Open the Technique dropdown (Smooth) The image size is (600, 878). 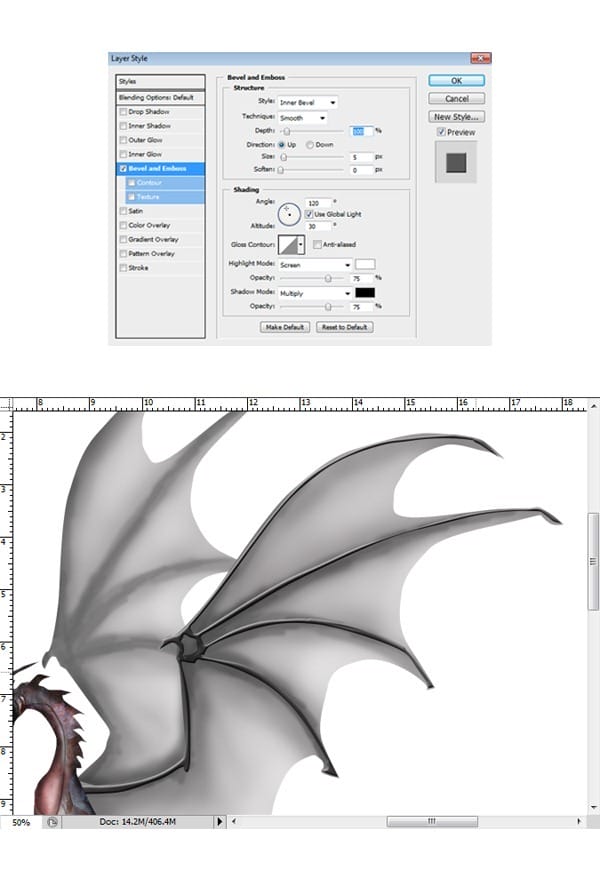coord(302,118)
